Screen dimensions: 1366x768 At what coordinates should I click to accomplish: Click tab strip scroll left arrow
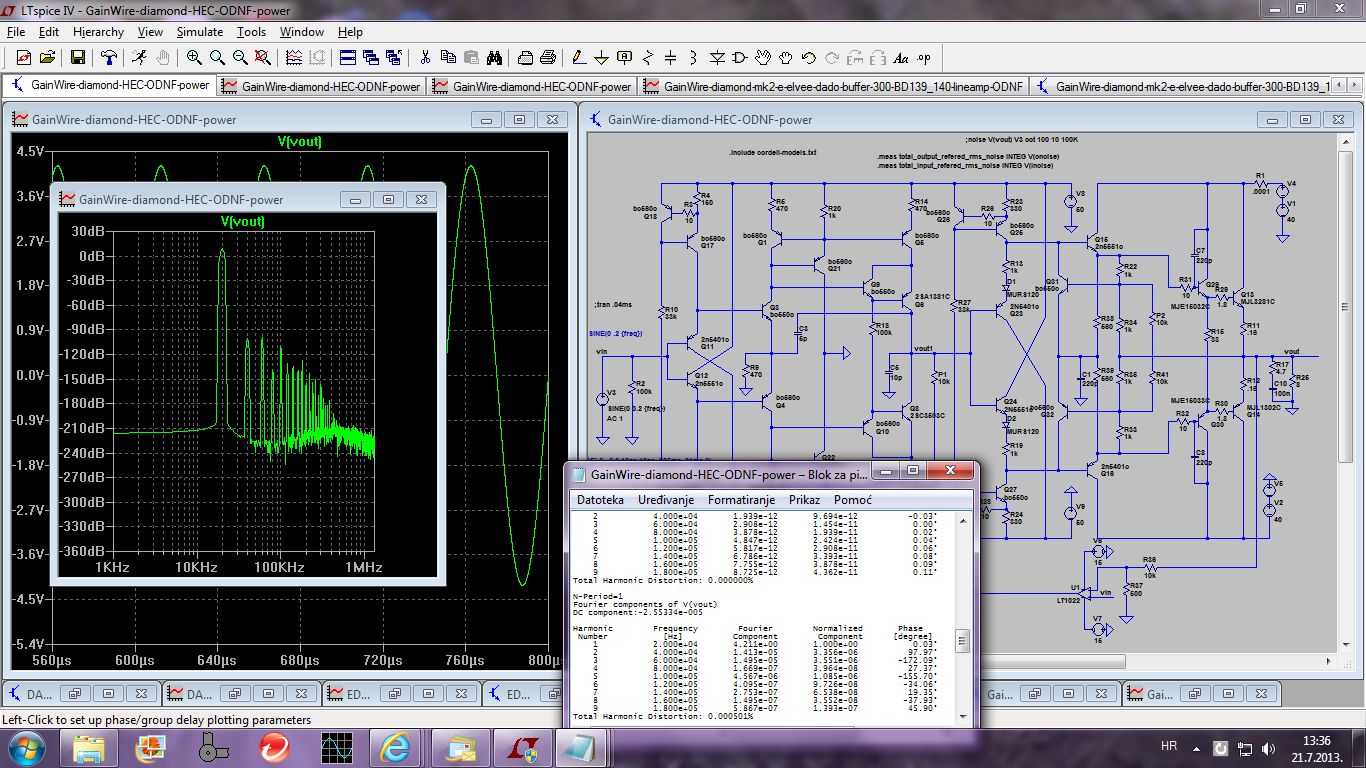pos(1340,86)
